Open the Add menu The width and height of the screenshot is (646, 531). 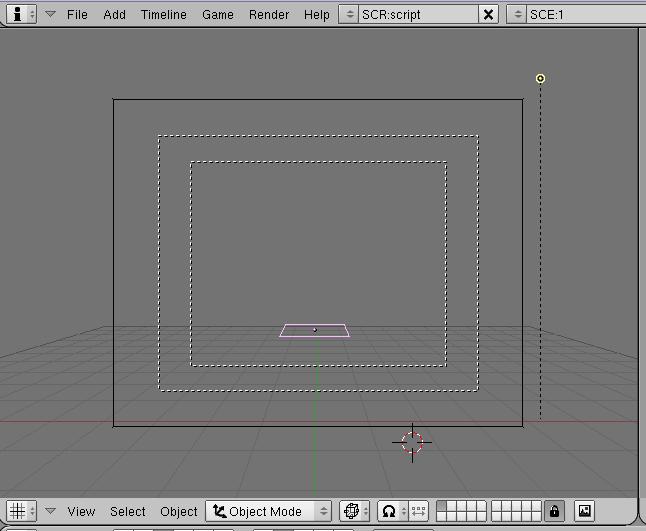(x=114, y=14)
